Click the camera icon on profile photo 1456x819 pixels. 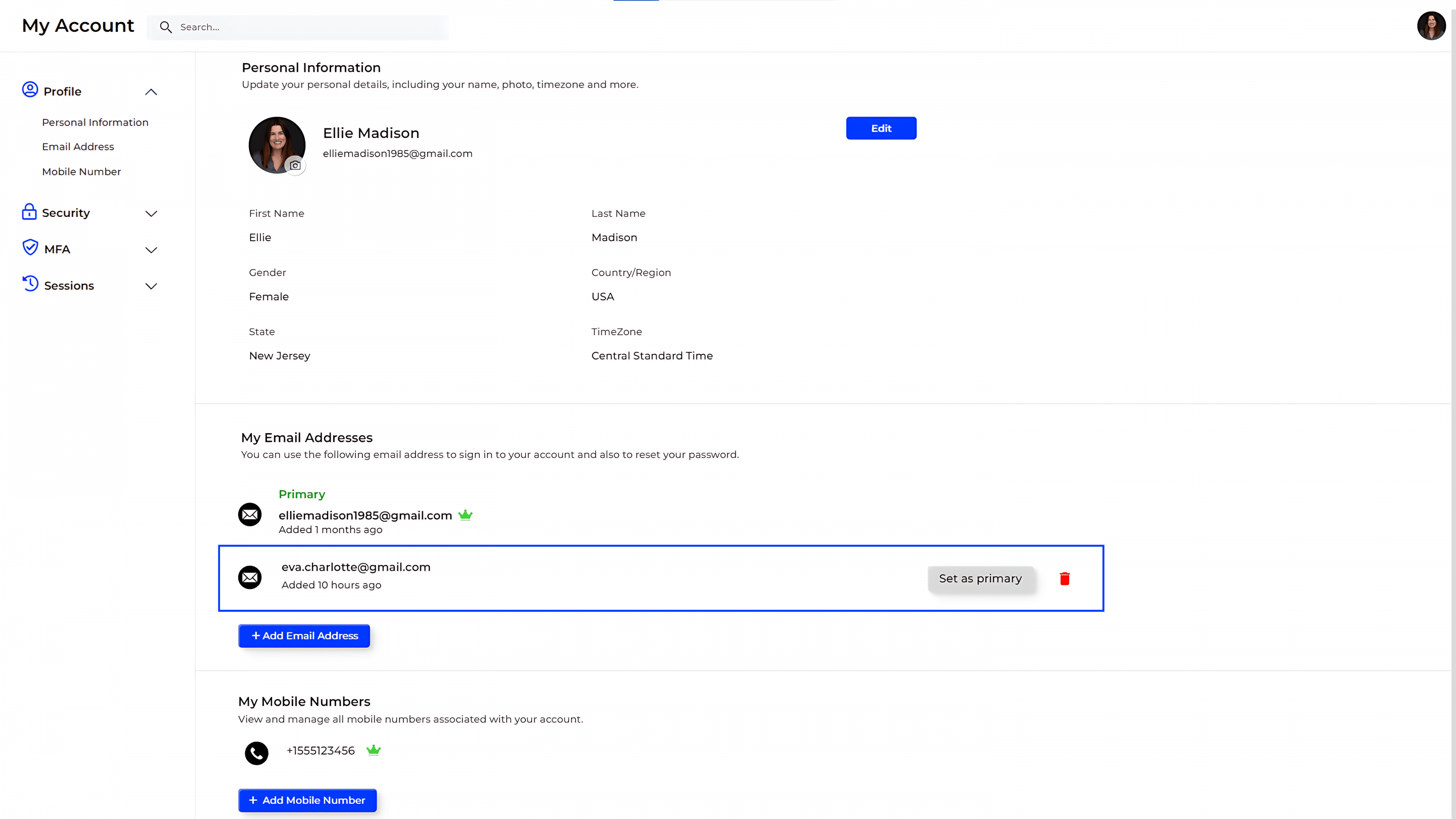pos(295,166)
